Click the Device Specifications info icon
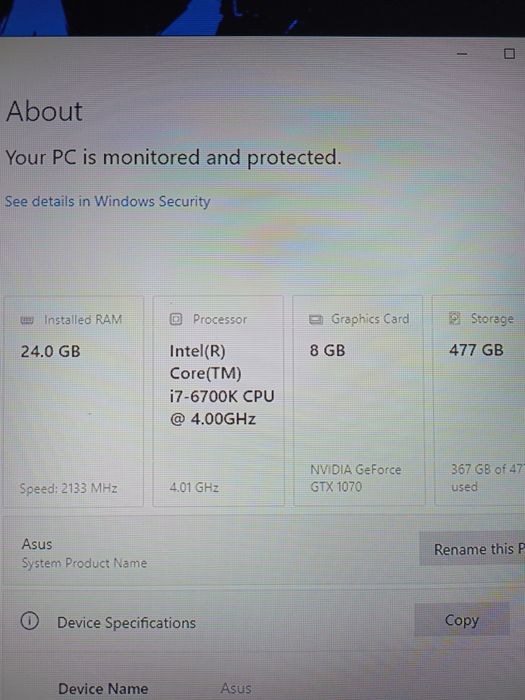525x700 pixels. coord(29,621)
